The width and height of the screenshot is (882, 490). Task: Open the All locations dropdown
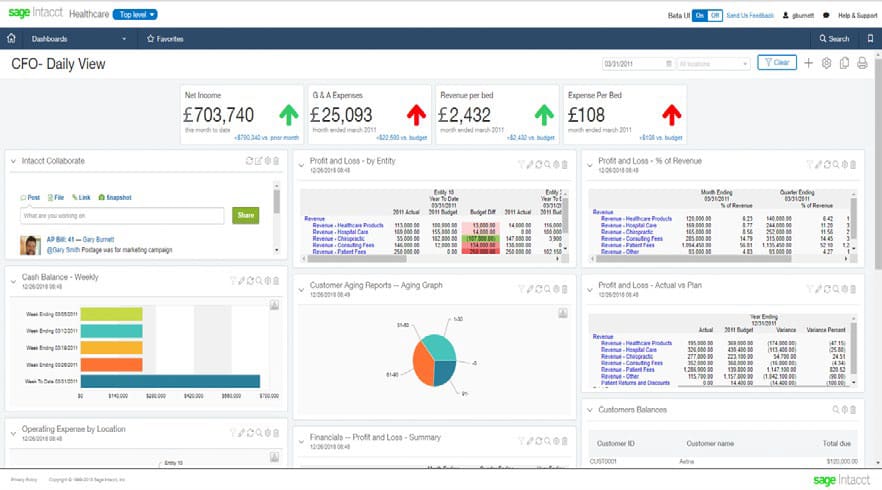coord(714,64)
